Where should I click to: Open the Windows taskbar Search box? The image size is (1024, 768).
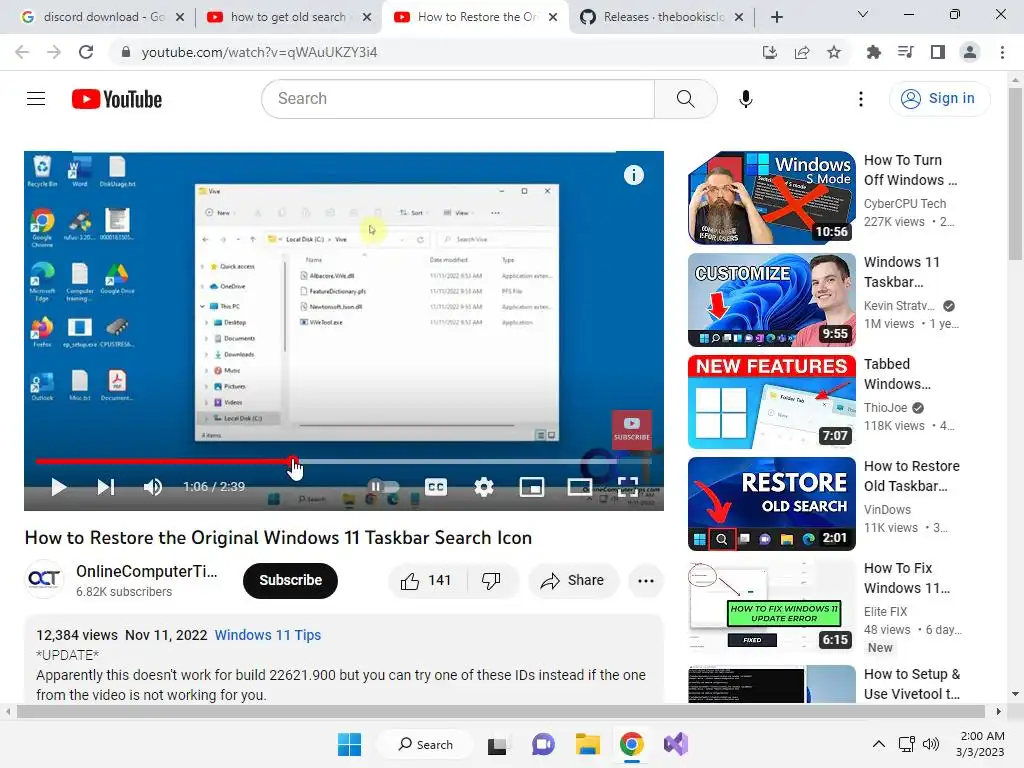[x=426, y=744]
